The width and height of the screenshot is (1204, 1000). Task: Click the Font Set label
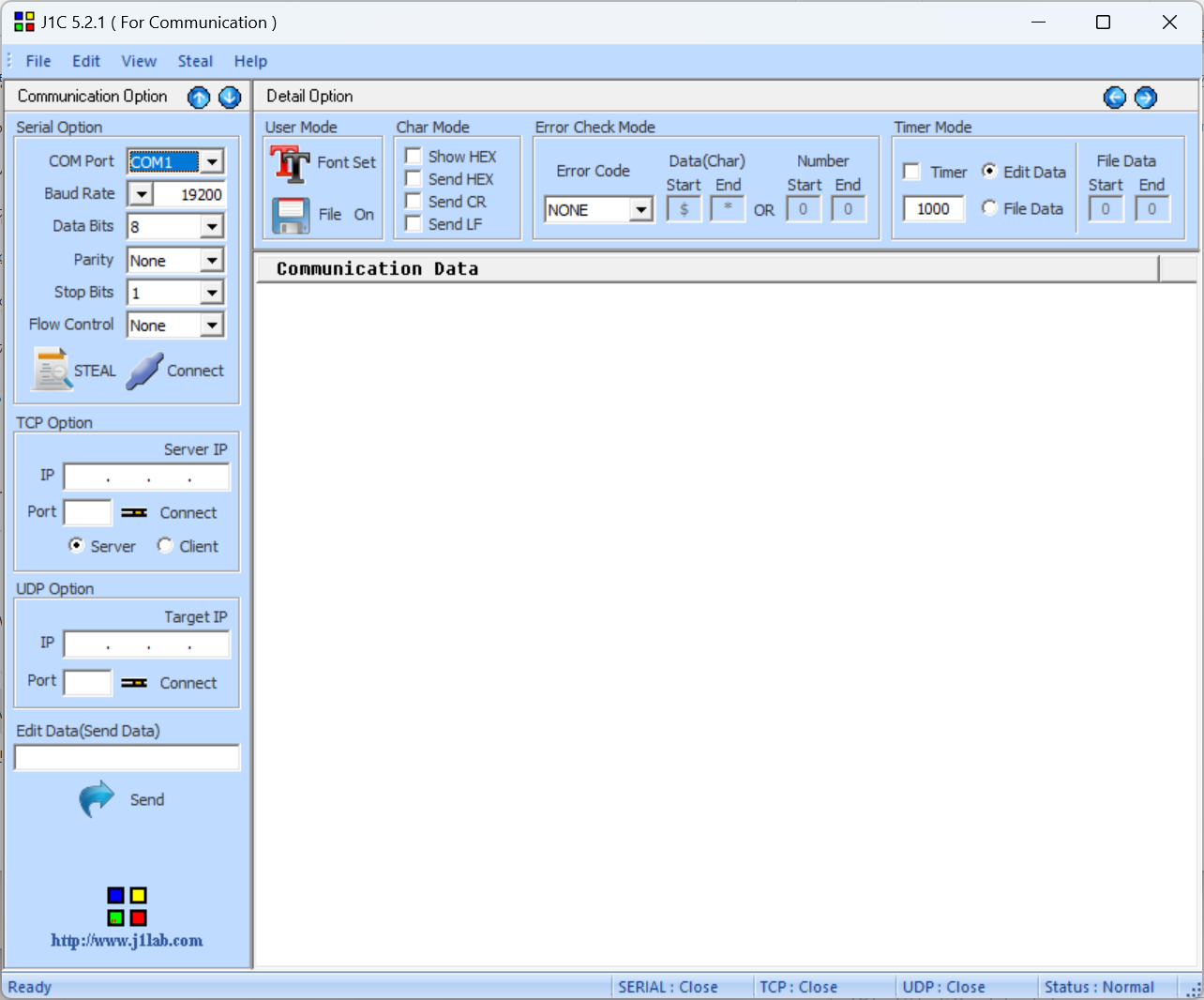[346, 162]
